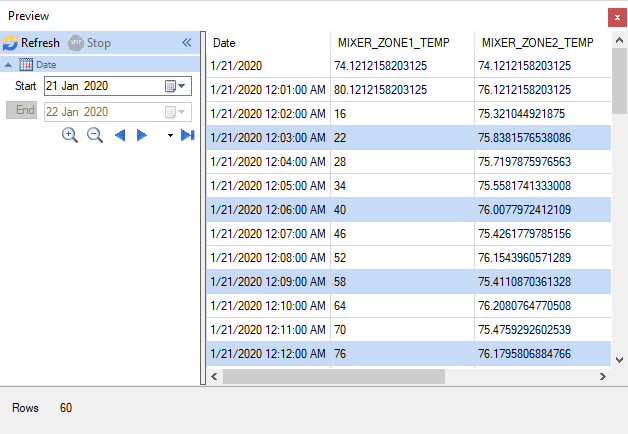Select the 1/21/2020 12:12:00 AM row

[x=409, y=354]
